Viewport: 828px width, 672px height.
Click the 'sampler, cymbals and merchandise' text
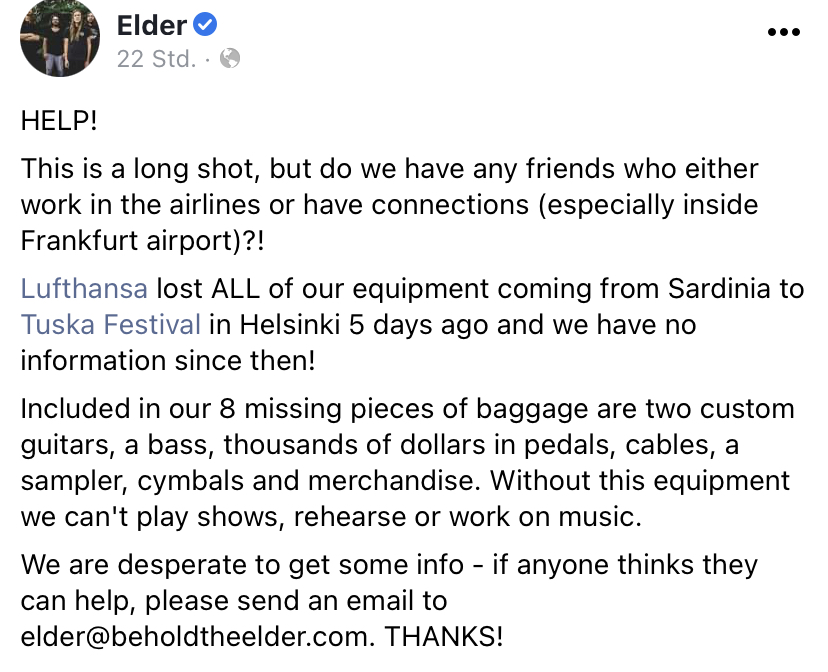click(x=249, y=481)
